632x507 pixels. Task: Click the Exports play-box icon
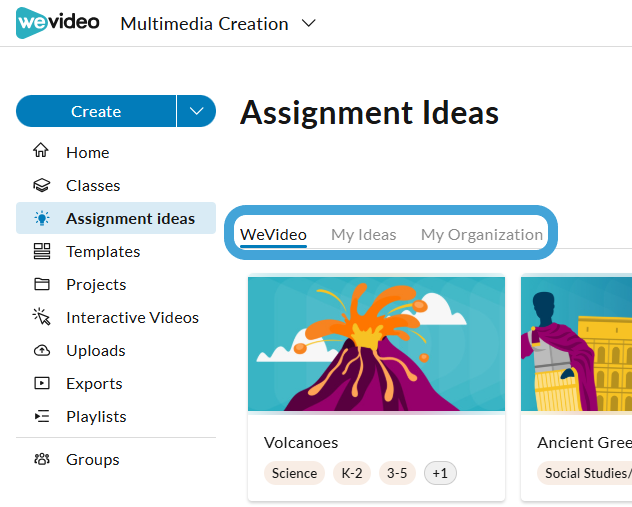click(x=42, y=383)
